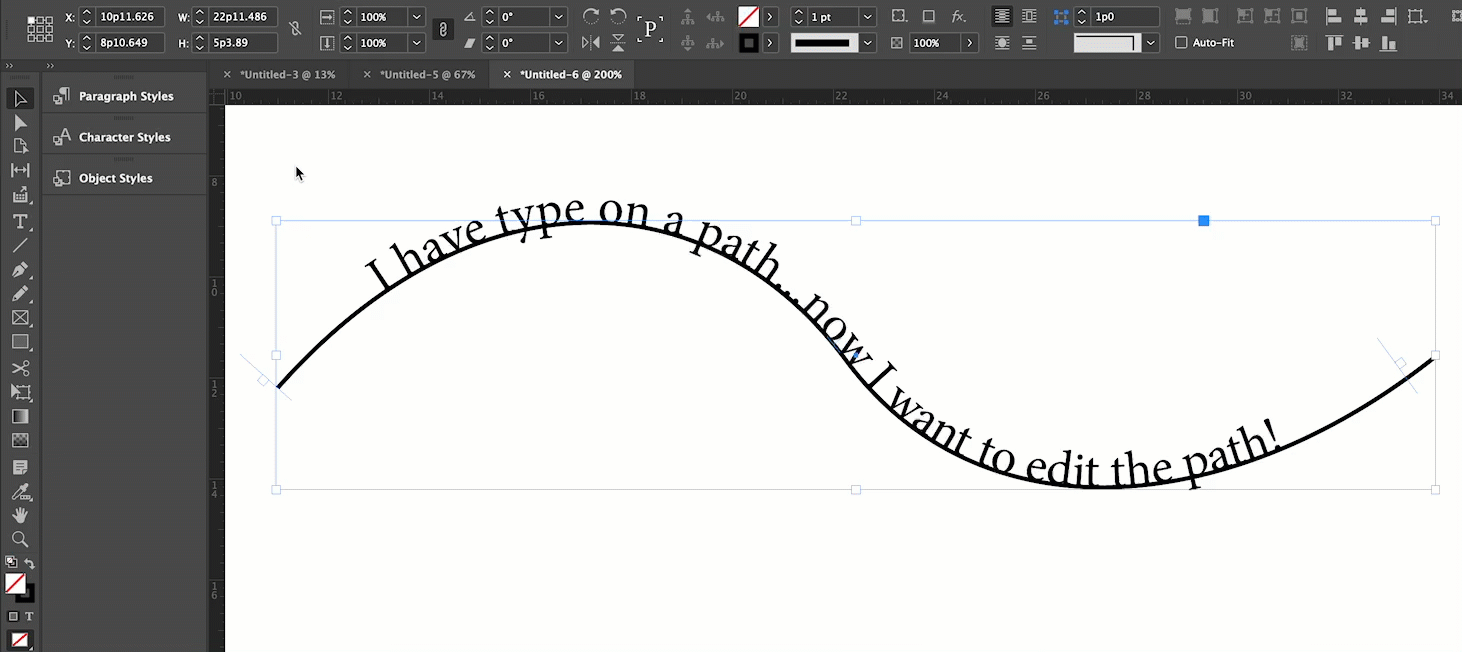Select the Gradient Swatch tool

(20, 416)
